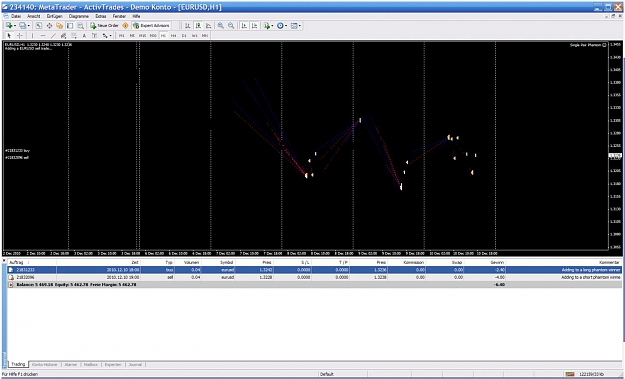Select the text label tool
The image size is (625, 379).
point(94,35)
